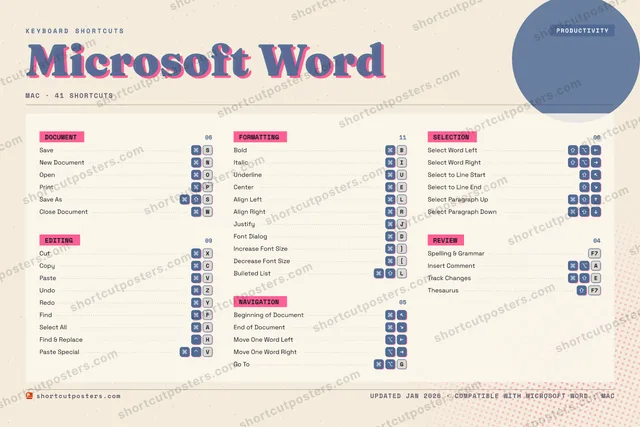This screenshot has width=640, height=427.
Task: Click the 'UPDATED JAN 2026' footer text
Action: [405, 396]
